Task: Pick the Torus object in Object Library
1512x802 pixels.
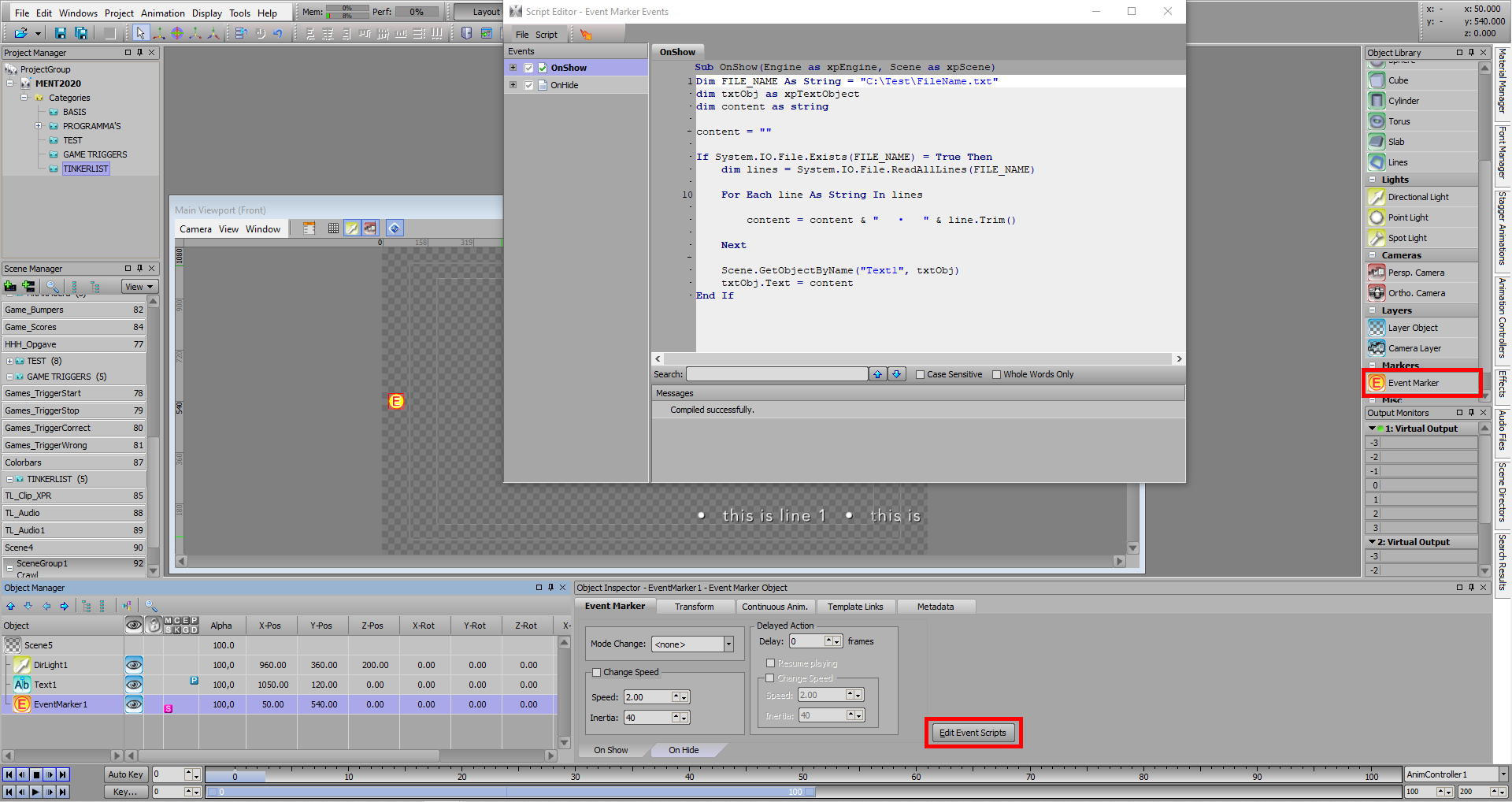Action: tap(1422, 121)
